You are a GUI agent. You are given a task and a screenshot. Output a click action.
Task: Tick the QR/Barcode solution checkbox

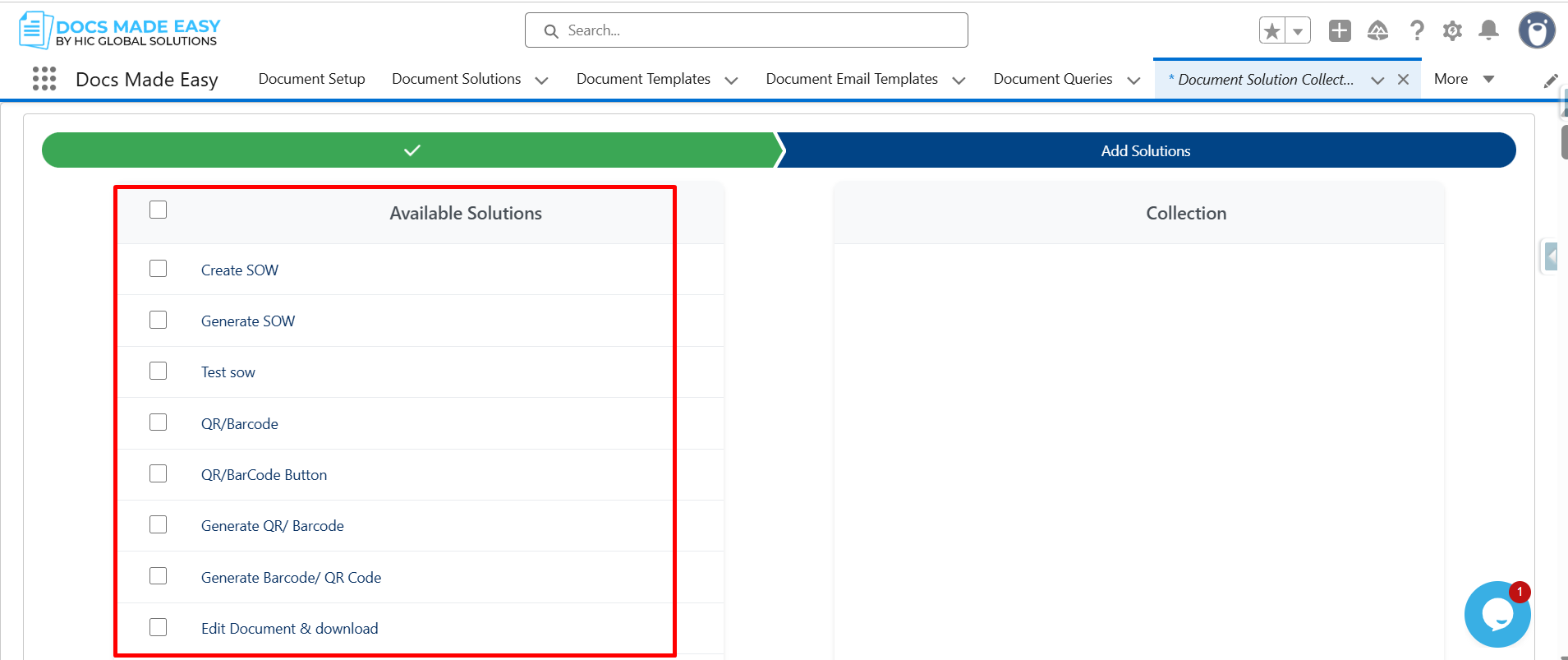[159, 422]
